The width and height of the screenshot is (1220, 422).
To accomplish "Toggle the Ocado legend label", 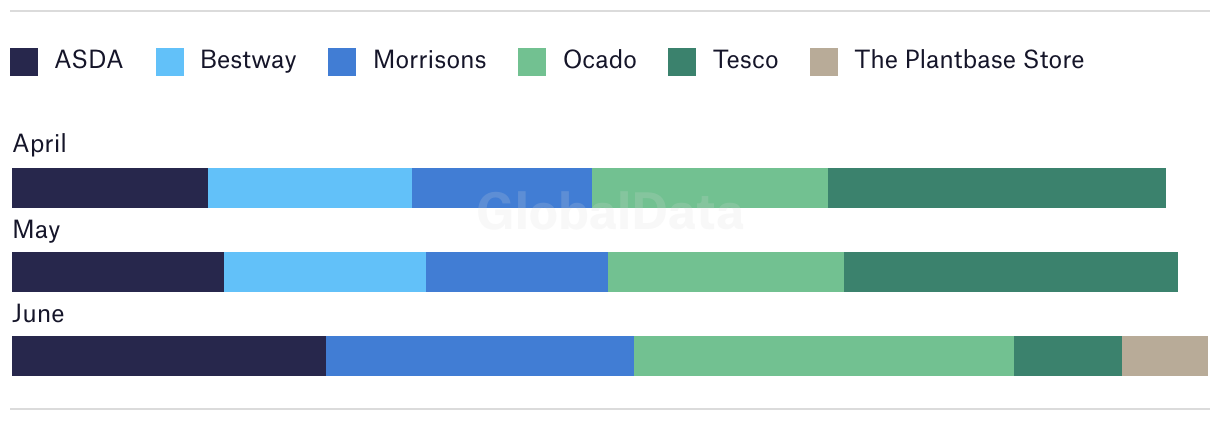I will pos(599,60).
